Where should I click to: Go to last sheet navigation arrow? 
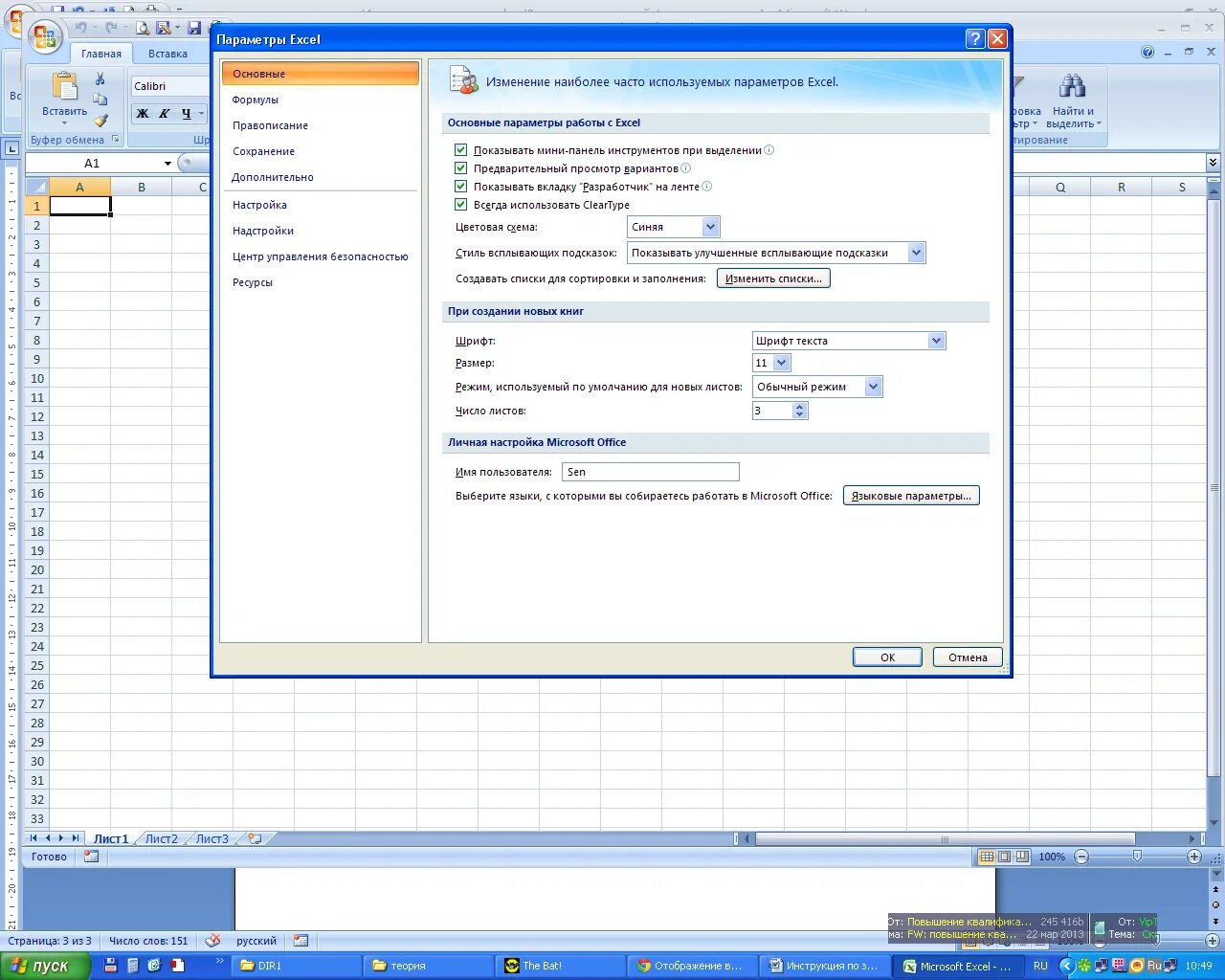(76, 838)
